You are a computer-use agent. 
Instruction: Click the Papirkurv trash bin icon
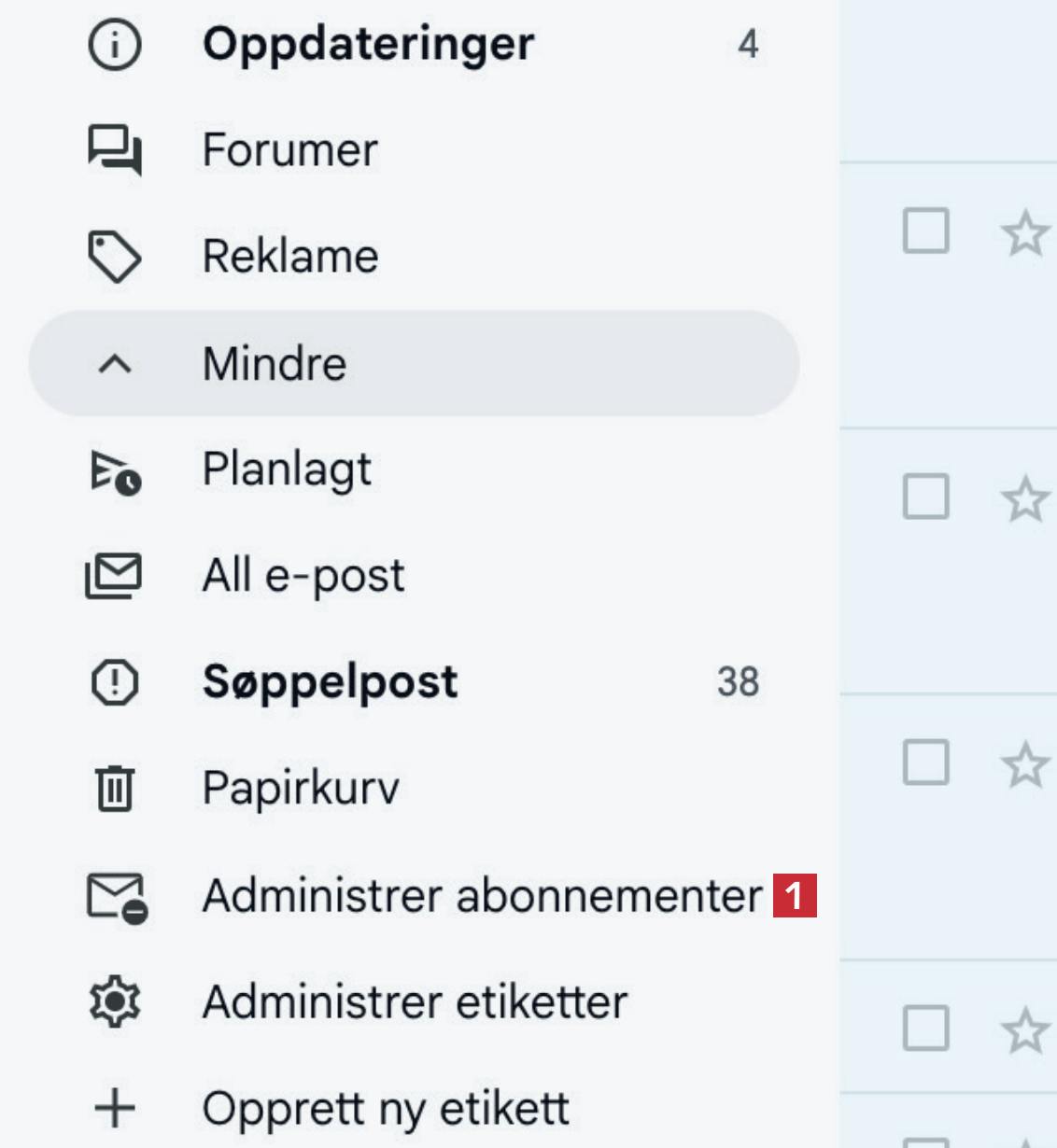click(114, 788)
